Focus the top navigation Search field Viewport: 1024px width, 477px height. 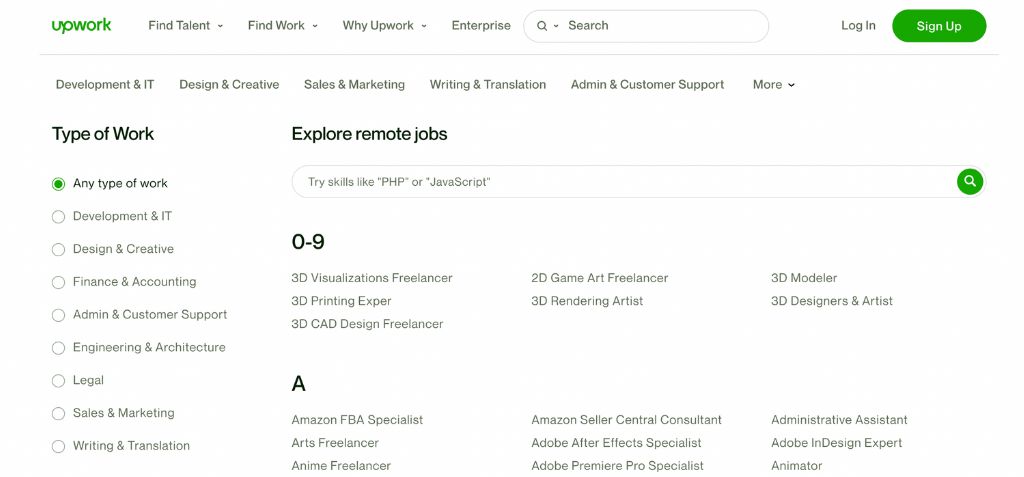(660, 26)
